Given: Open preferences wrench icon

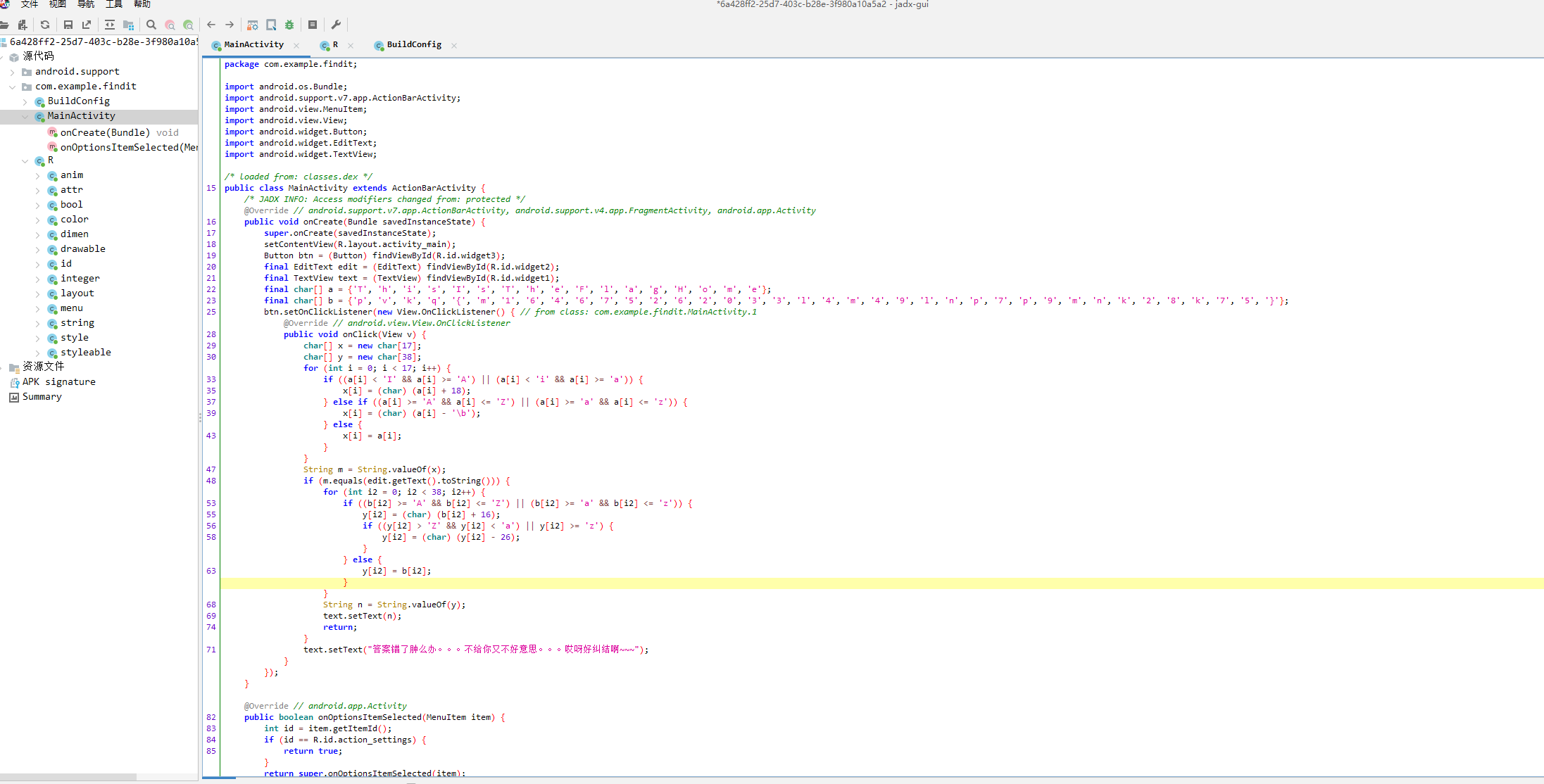Looking at the screenshot, I should [x=336, y=25].
